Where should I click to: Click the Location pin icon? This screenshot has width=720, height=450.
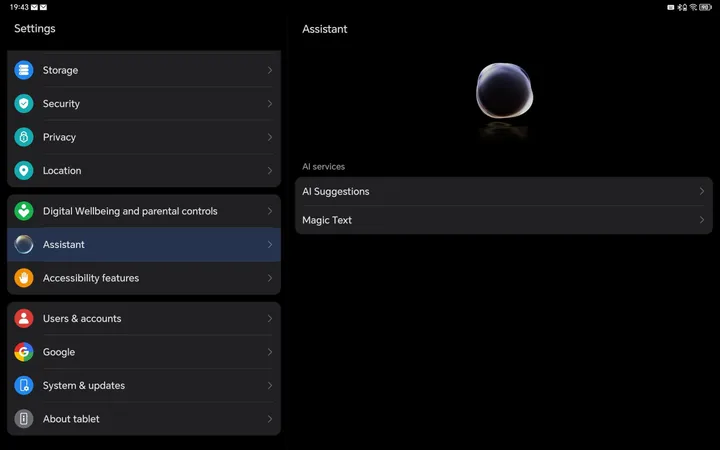coord(24,171)
